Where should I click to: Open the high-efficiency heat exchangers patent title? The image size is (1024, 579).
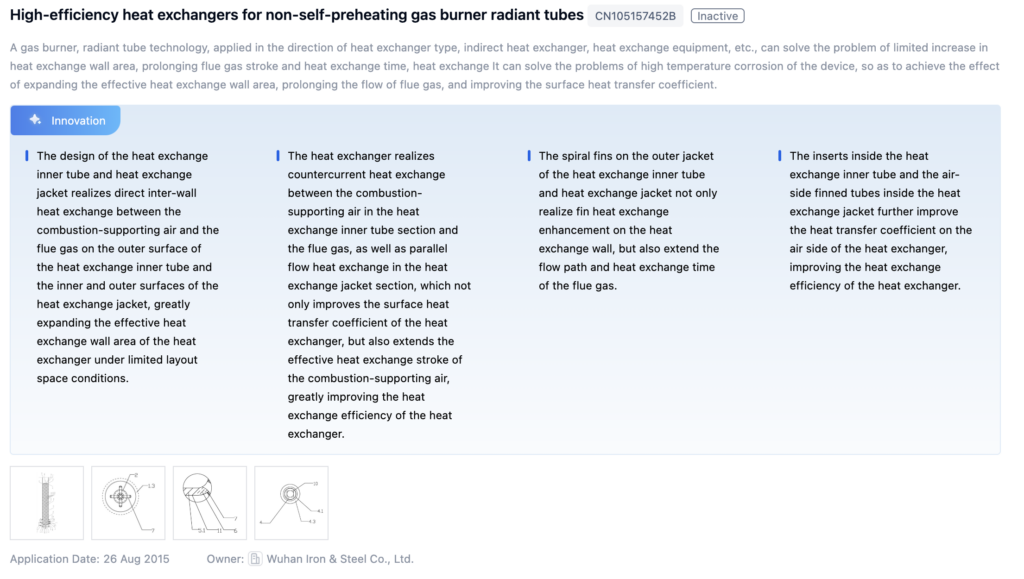[x=297, y=15]
